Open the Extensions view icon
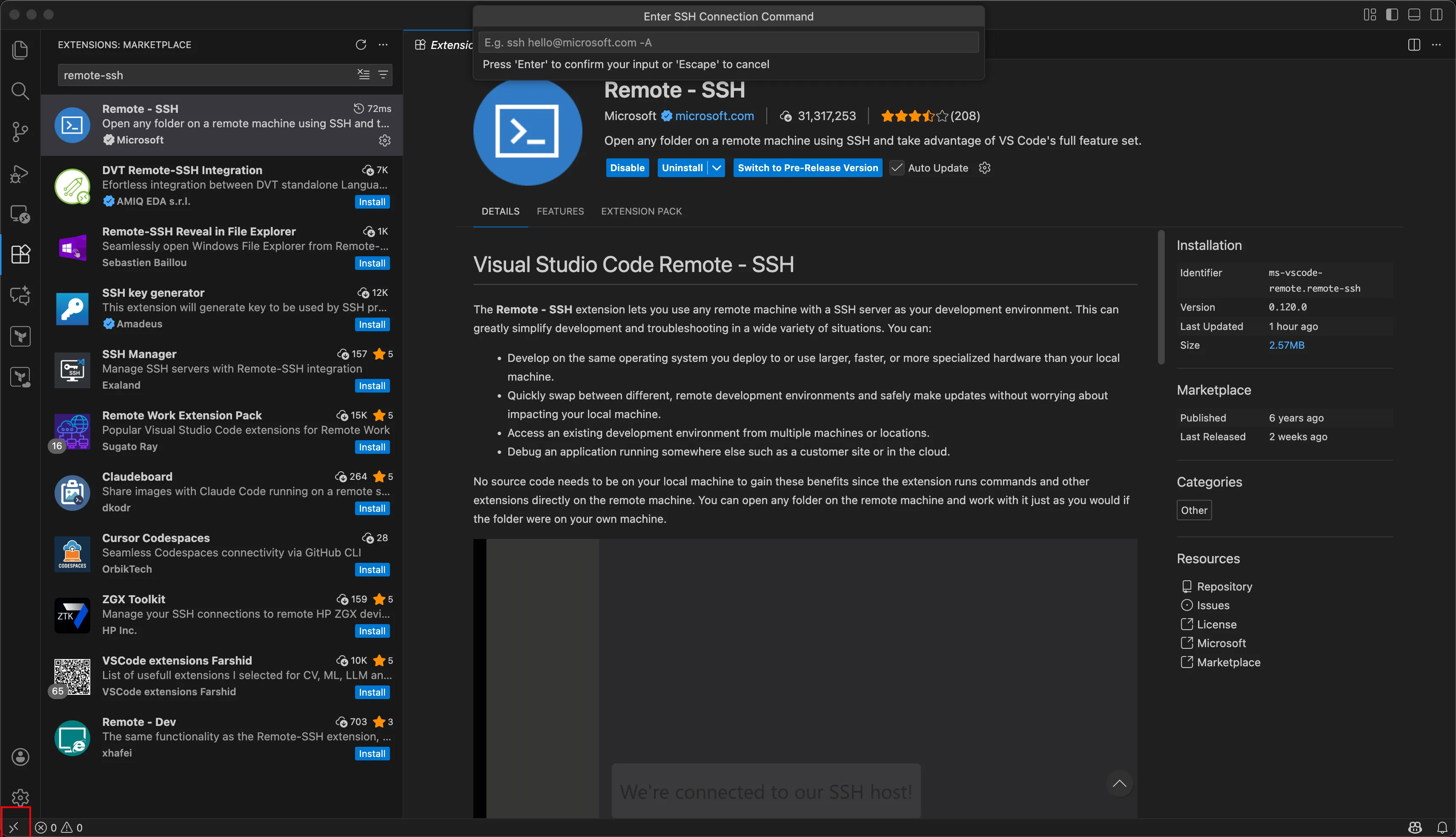Image resolution: width=1456 pixels, height=837 pixels. [x=20, y=255]
